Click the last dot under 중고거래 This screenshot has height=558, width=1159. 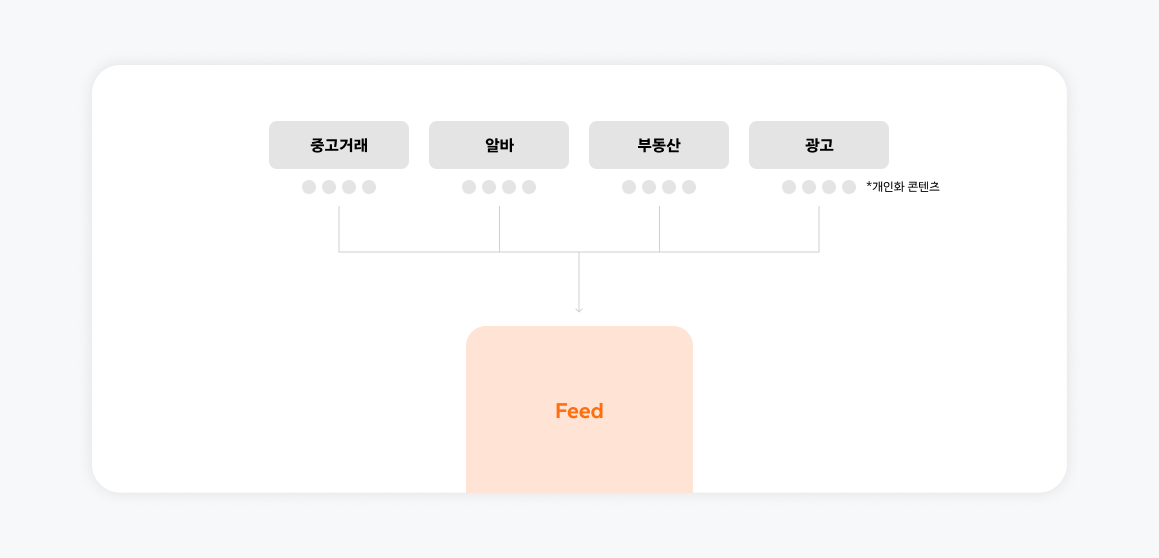tap(369, 187)
